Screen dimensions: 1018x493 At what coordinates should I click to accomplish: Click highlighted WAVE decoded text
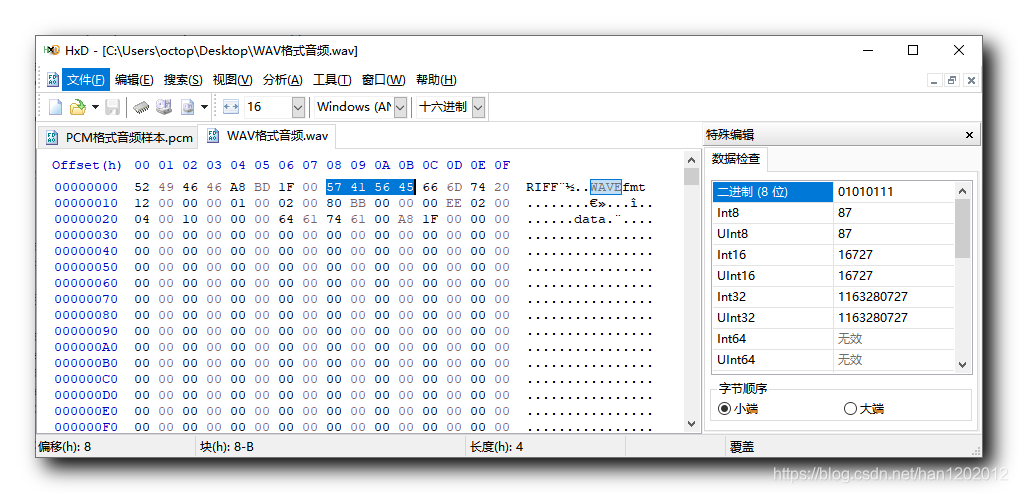point(606,187)
